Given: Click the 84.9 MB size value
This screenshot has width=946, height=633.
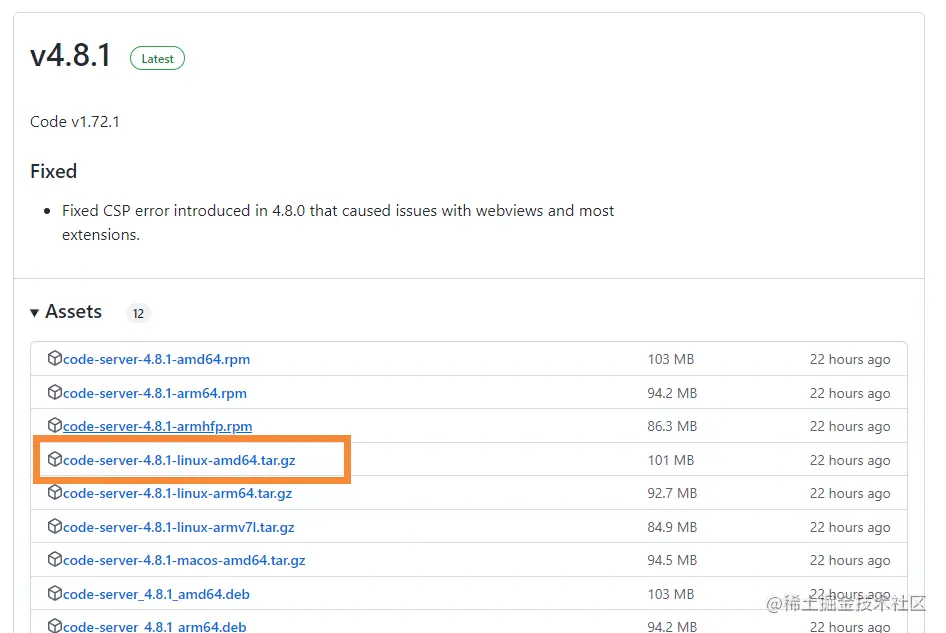Looking at the screenshot, I should [672, 527].
